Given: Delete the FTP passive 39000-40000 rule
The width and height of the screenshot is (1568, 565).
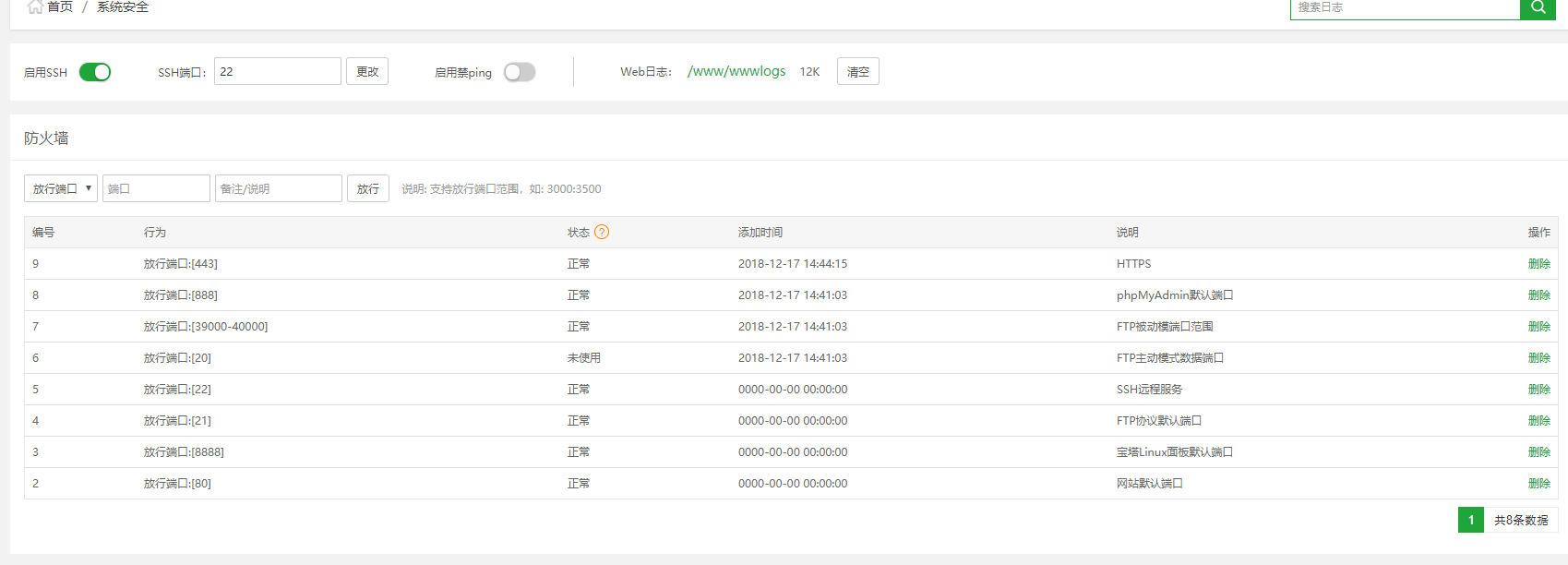Looking at the screenshot, I should tap(1539, 326).
